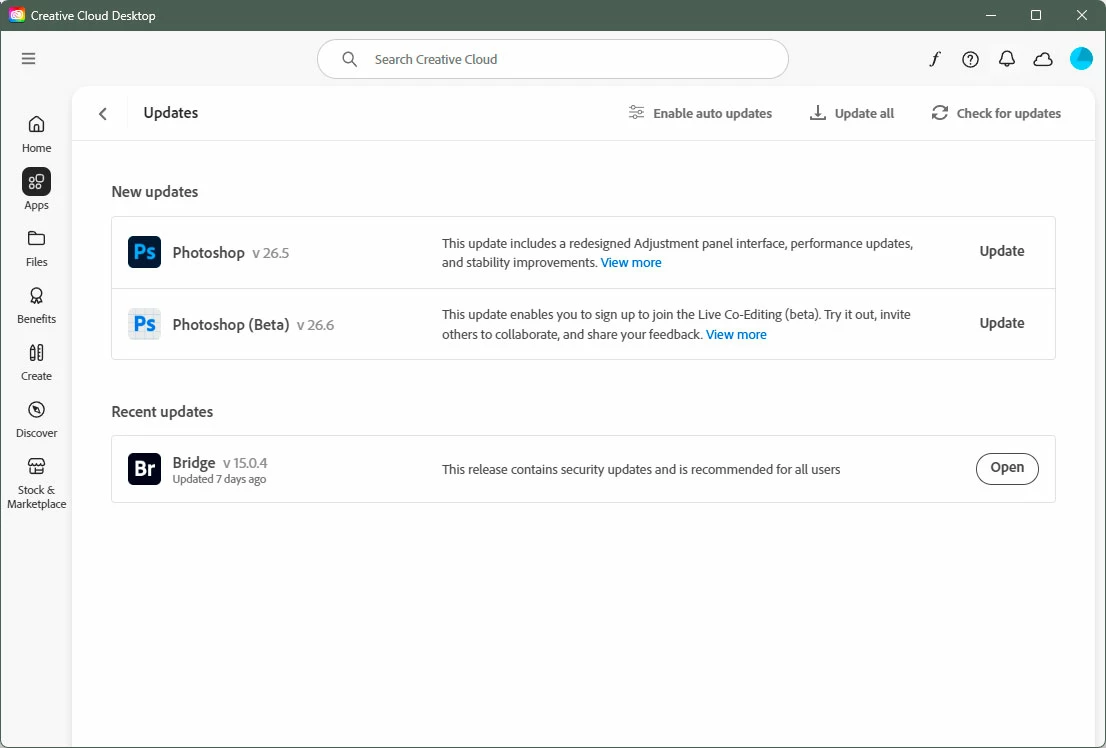Open the Create section
Viewport: 1106px width, 748px height.
pos(36,363)
